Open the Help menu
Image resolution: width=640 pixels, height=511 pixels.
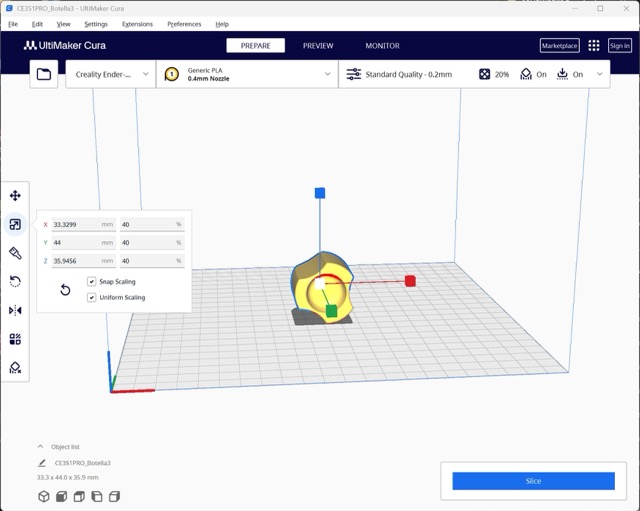222,24
